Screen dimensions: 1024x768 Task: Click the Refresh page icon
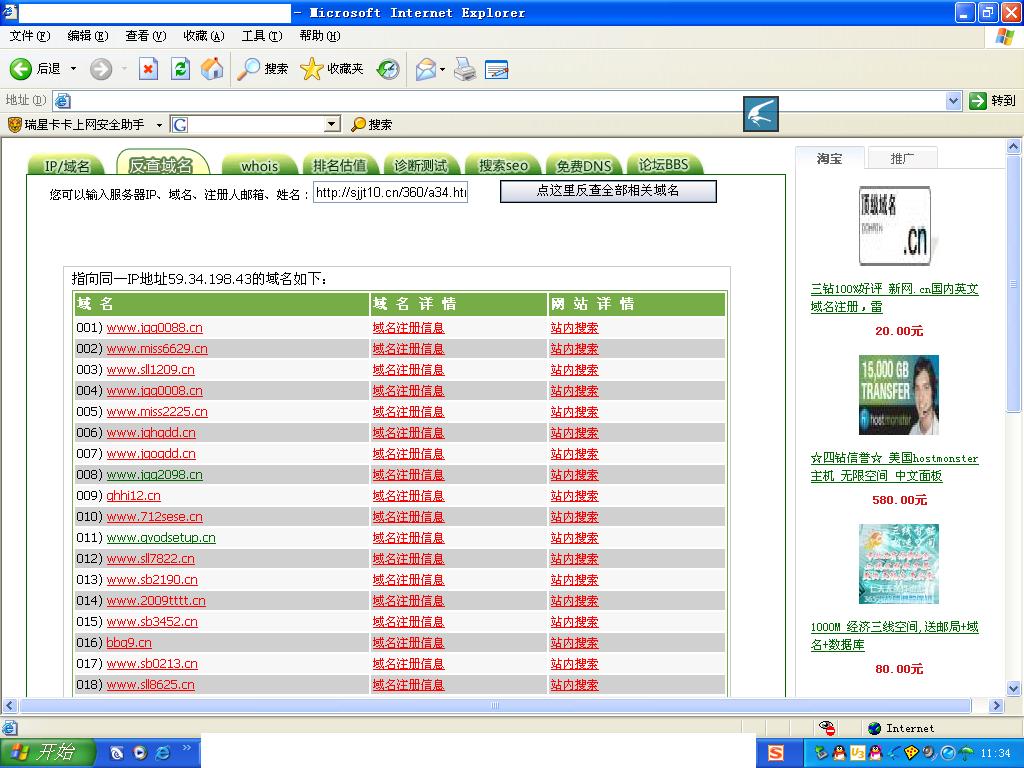click(180, 69)
